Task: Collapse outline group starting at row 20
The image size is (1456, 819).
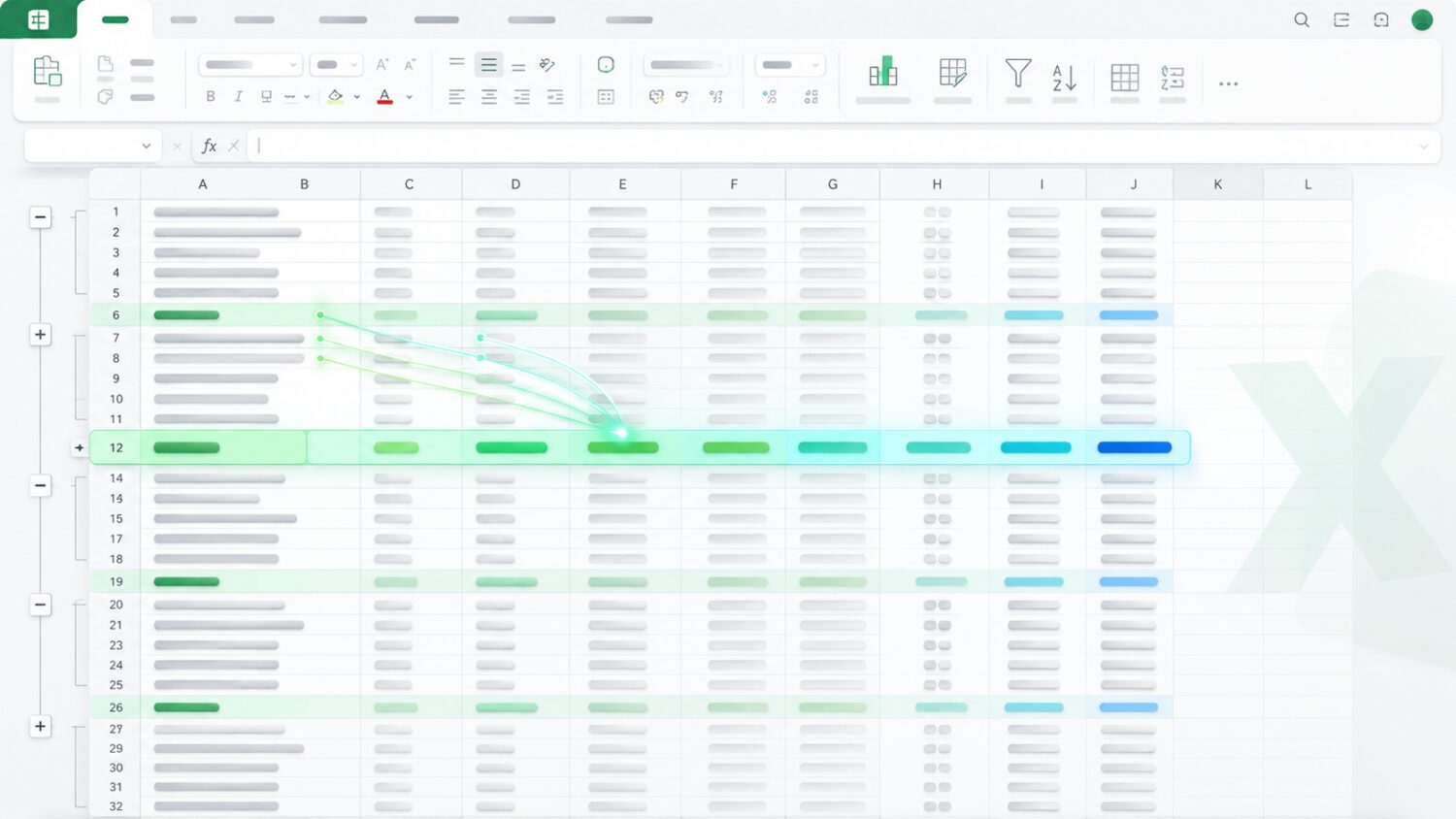Action: [x=41, y=605]
